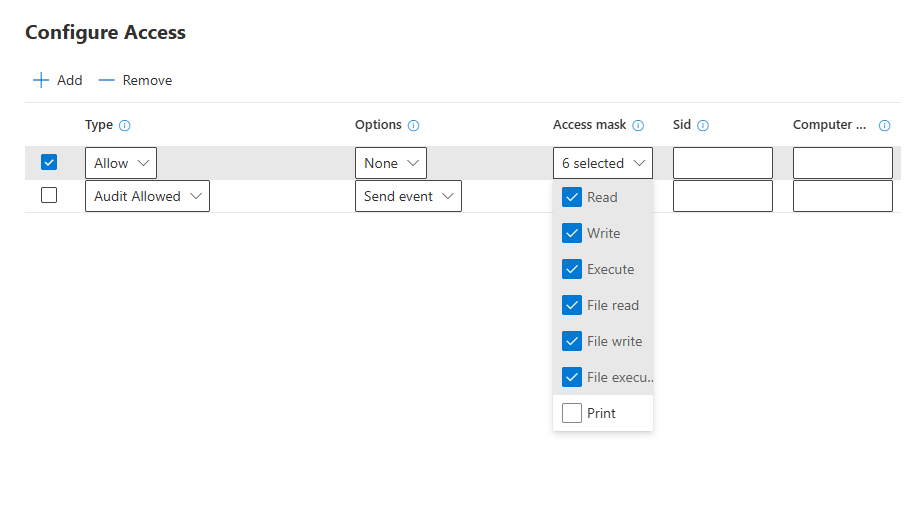The height and width of the screenshot is (509, 912).
Task: Open the Access mask info icon
Action: 638,125
